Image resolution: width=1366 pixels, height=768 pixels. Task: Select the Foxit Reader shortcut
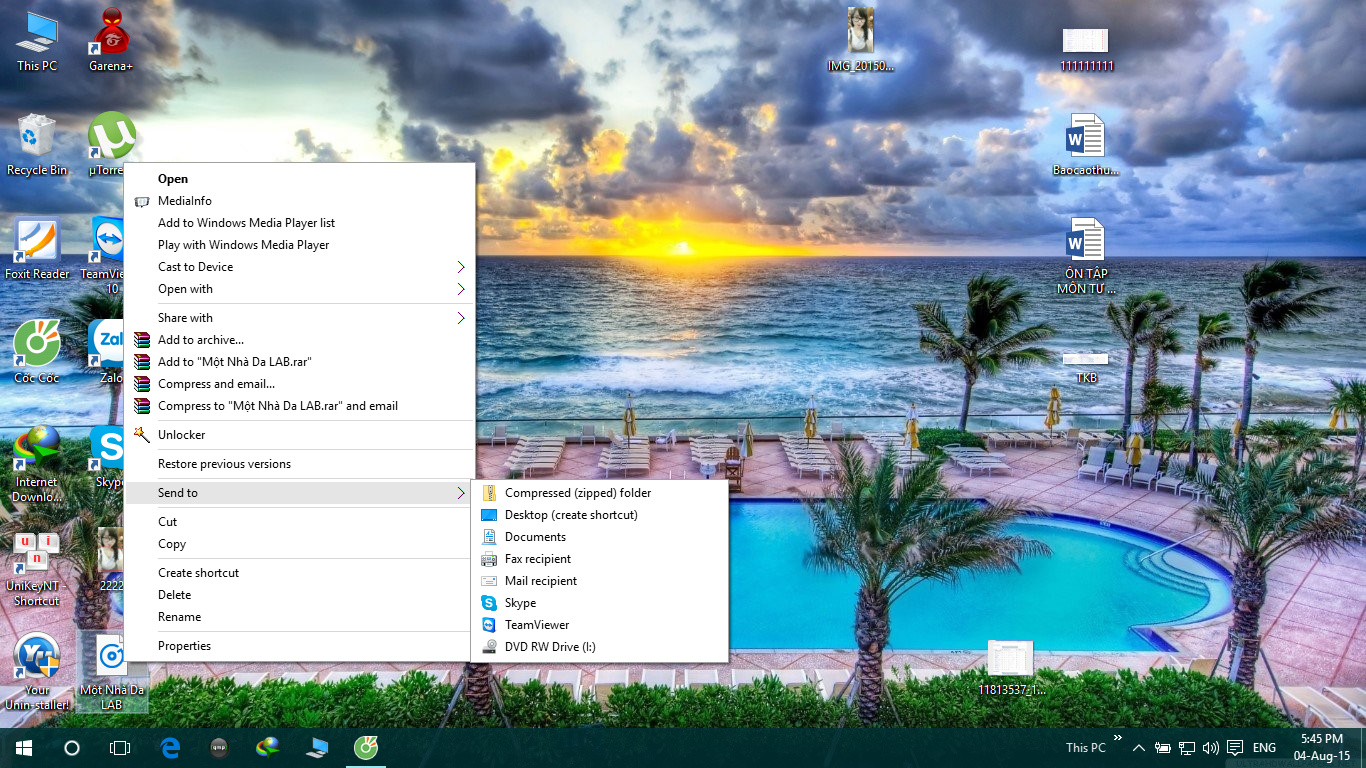(37, 243)
